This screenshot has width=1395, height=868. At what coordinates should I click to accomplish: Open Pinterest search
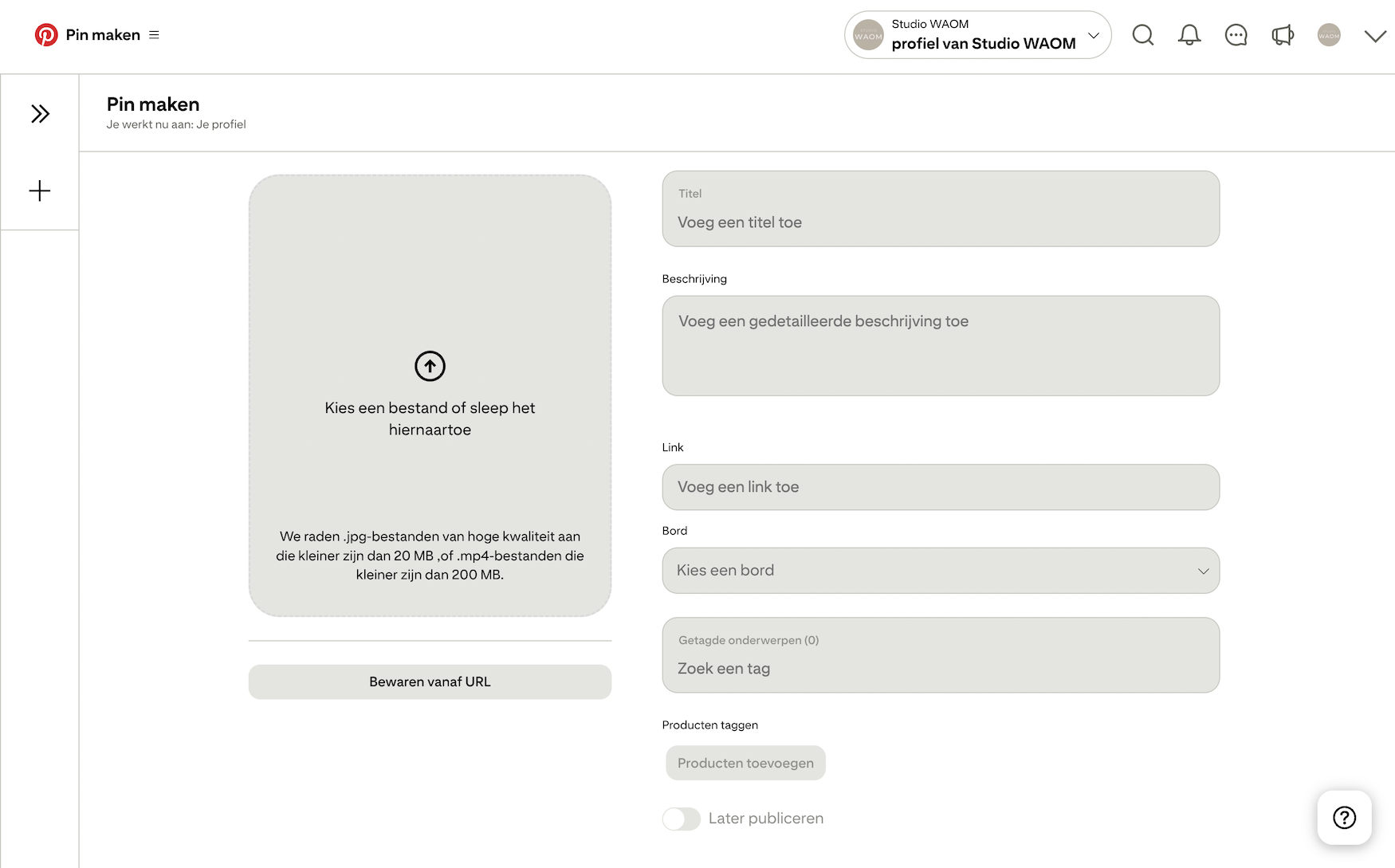tap(1142, 35)
